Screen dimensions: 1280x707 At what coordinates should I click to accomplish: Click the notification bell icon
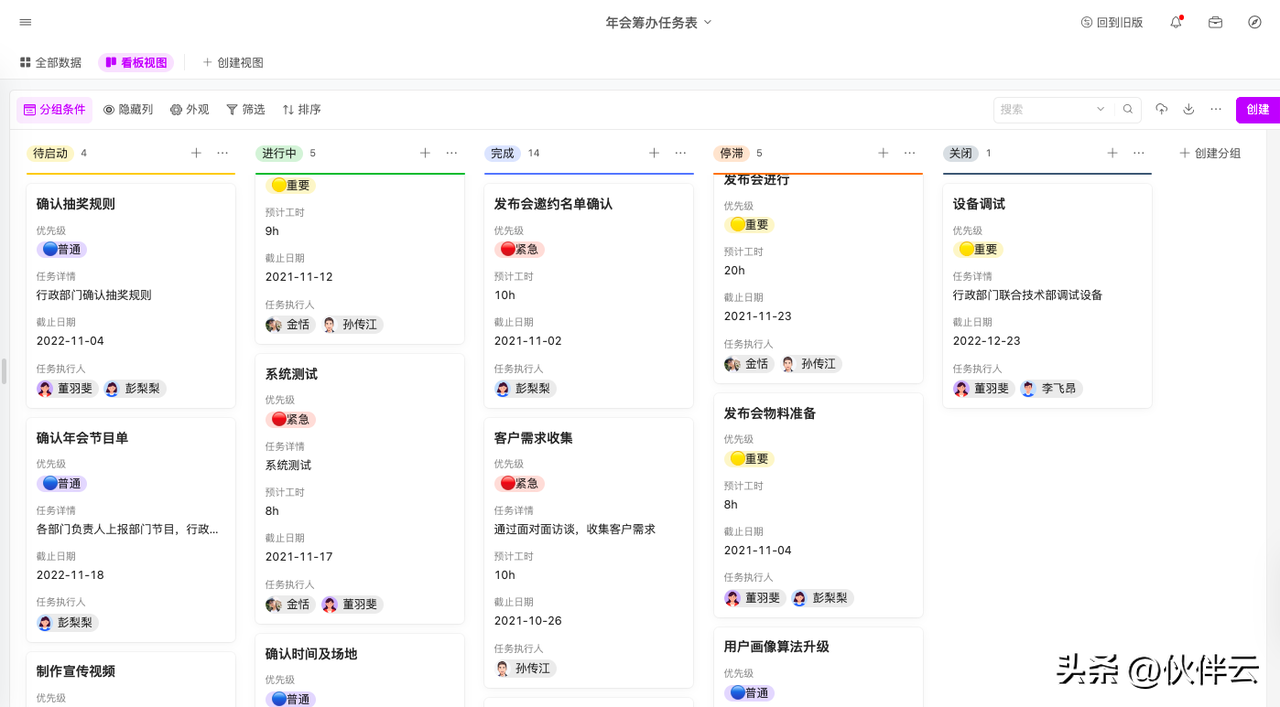tap(1176, 22)
